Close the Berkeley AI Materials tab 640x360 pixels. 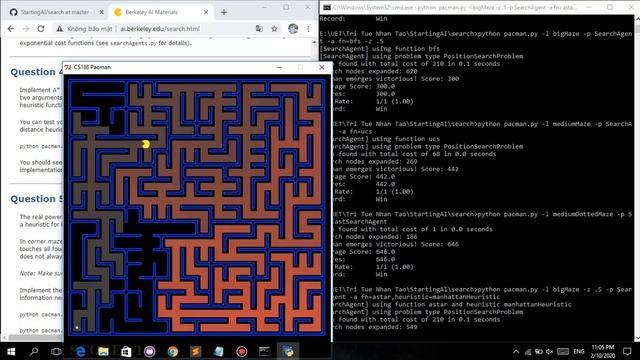pyautogui.click(x=206, y=12)
